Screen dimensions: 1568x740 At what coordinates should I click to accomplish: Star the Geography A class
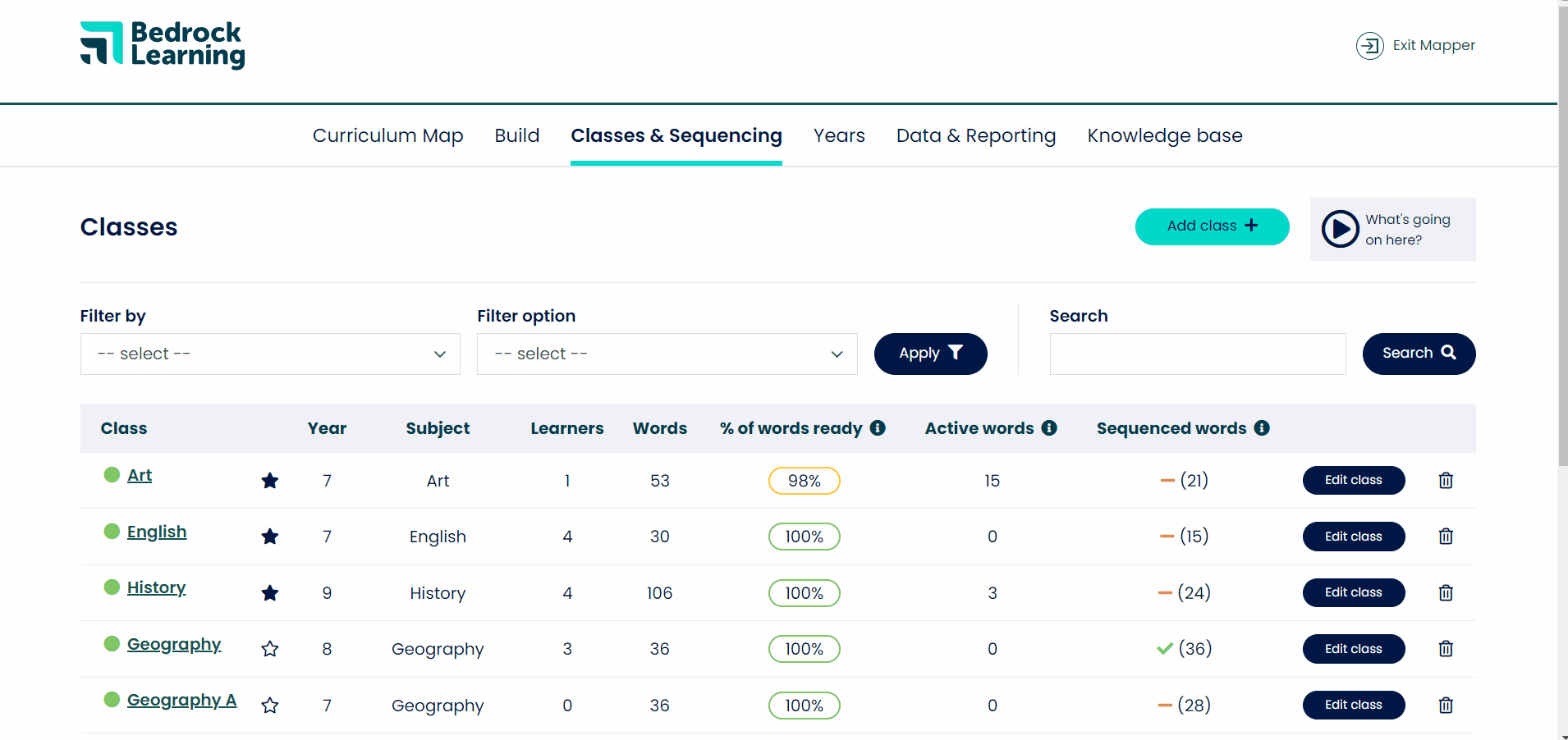pos(270,705)
